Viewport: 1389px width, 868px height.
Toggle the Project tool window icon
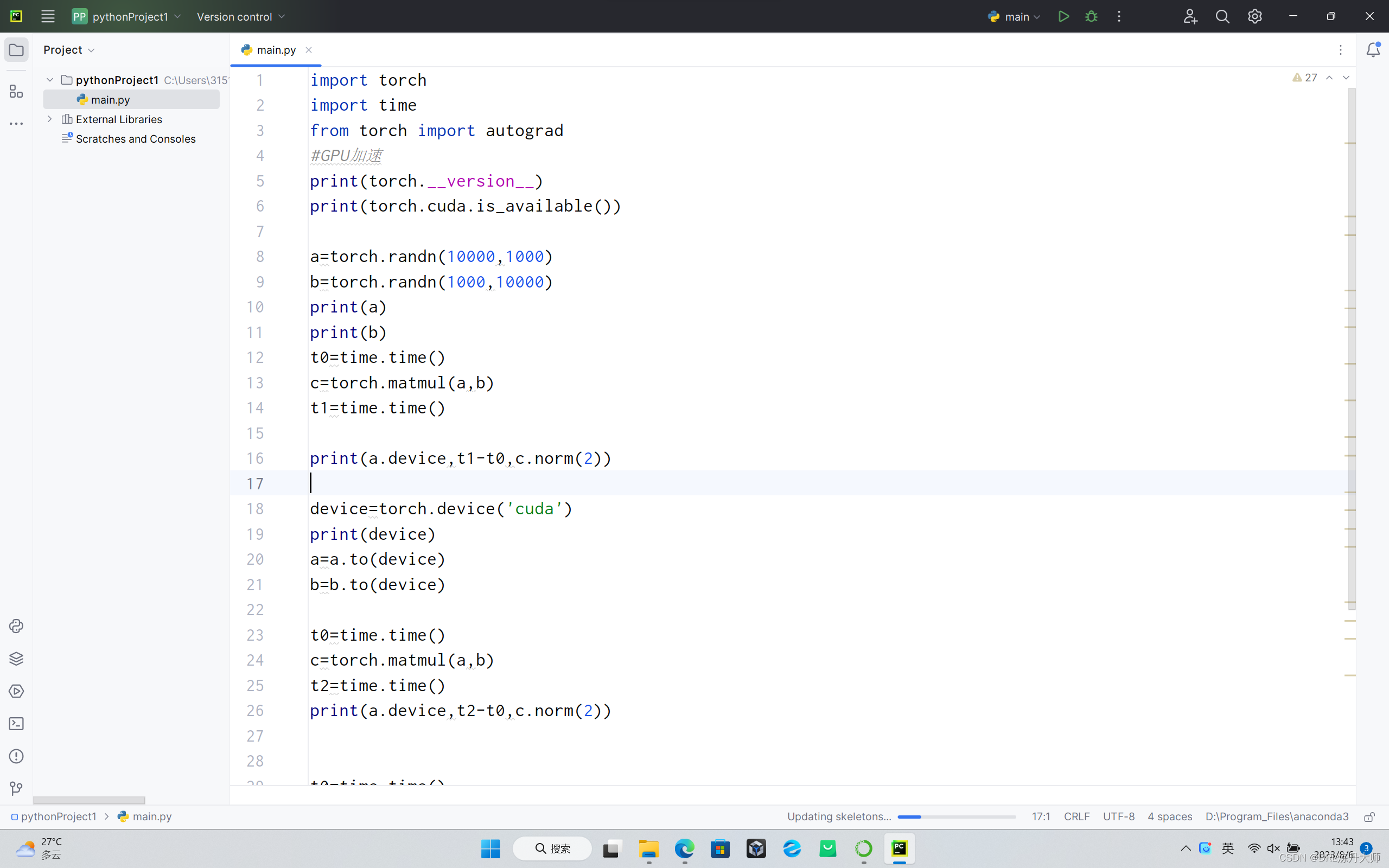coord(16,50)
